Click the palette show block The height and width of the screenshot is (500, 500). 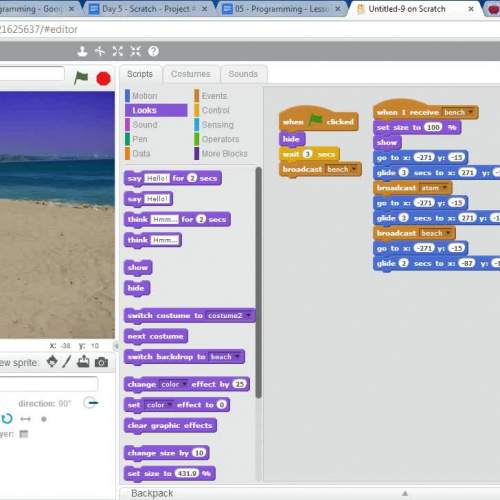click(x=138, y=267)
